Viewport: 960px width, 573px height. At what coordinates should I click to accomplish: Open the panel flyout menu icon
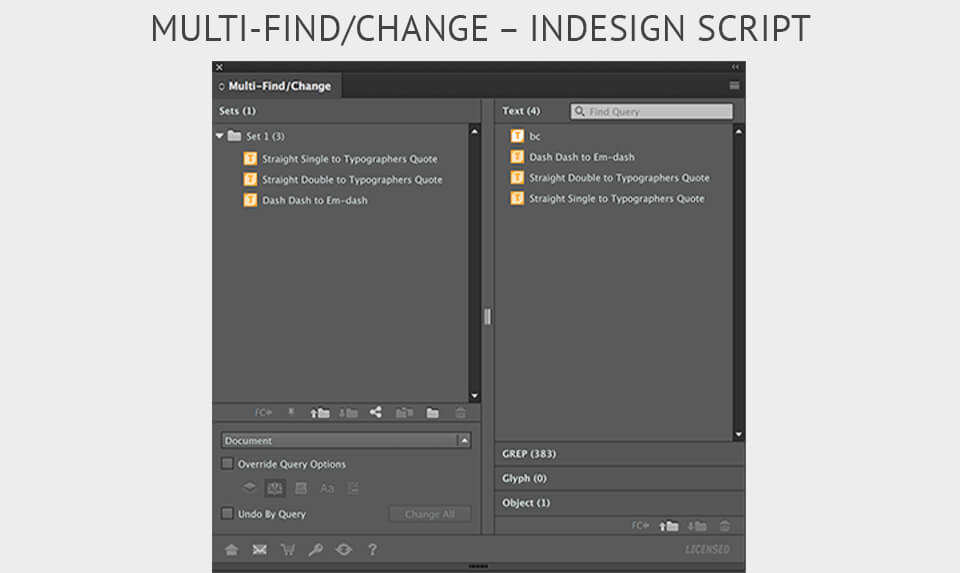tap(734, 86)
